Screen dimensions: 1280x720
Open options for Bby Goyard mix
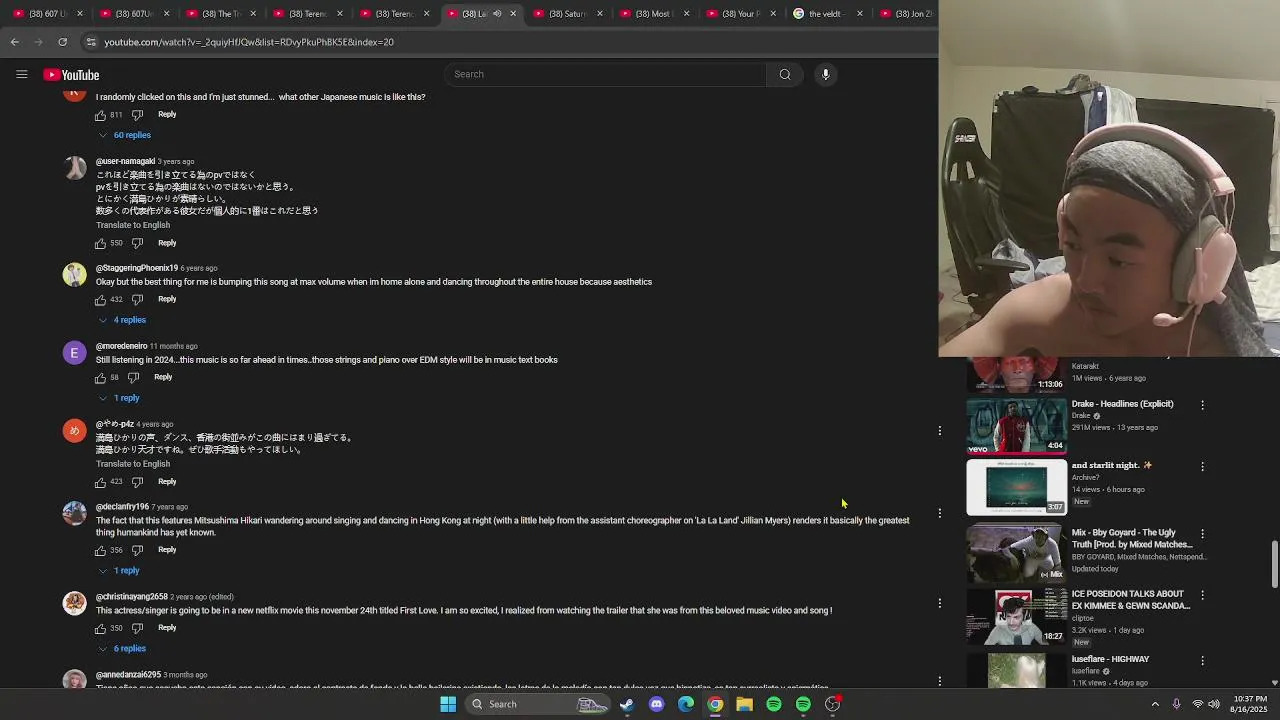tap(1202, 534)
